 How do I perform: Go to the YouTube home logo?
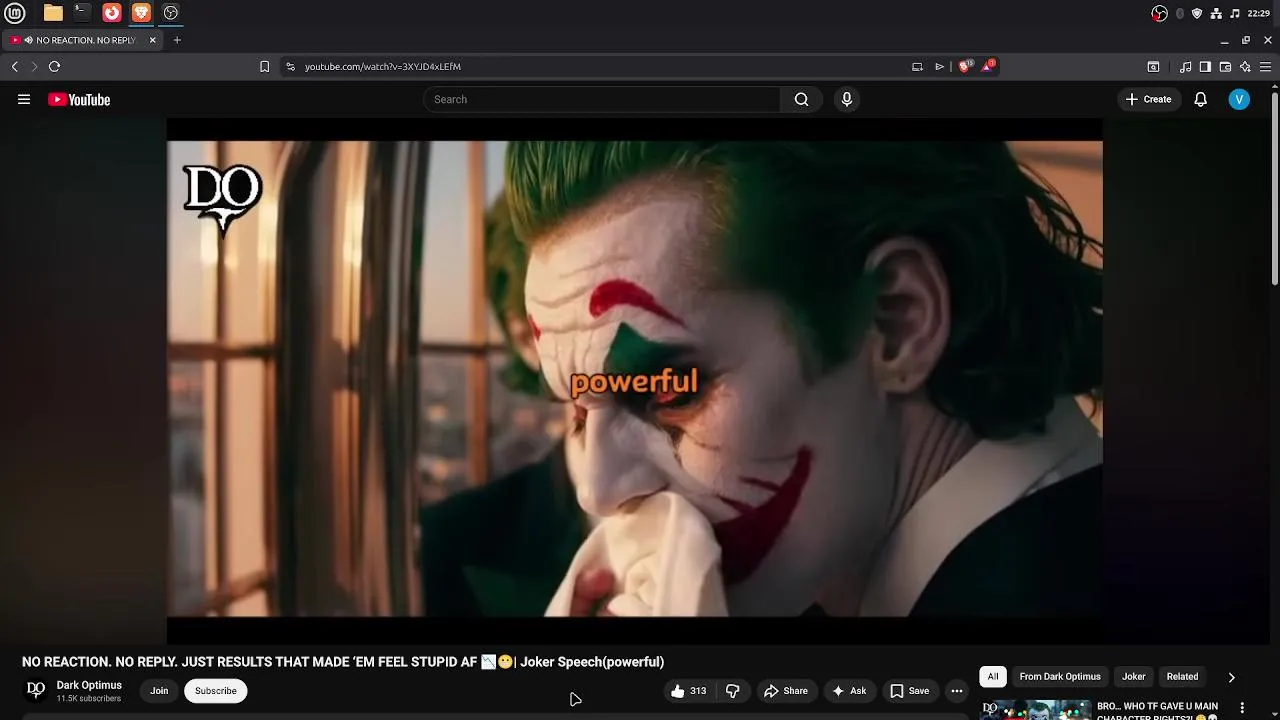point(79,99)
